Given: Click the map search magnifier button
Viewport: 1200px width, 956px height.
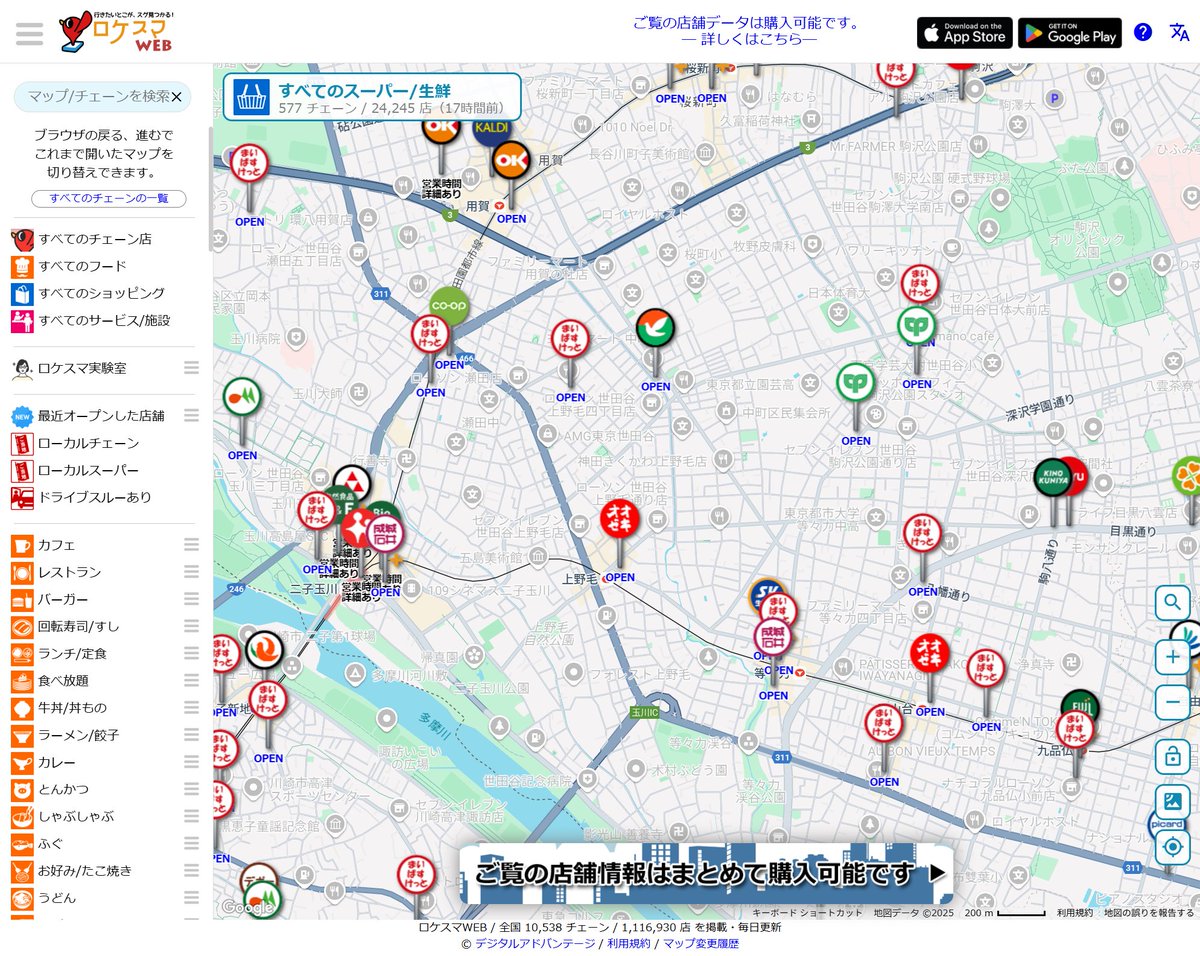Looking at the screenshot, I should [1172, 603].
